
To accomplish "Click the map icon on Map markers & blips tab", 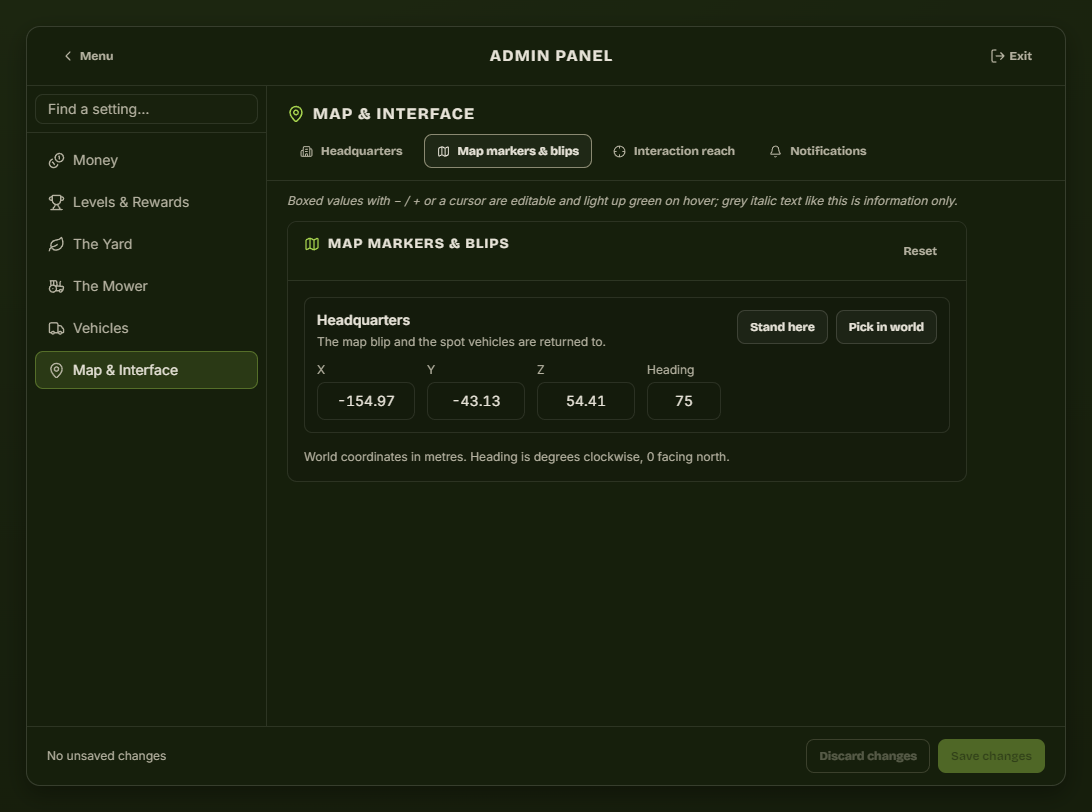I will [x=444, y=151].
